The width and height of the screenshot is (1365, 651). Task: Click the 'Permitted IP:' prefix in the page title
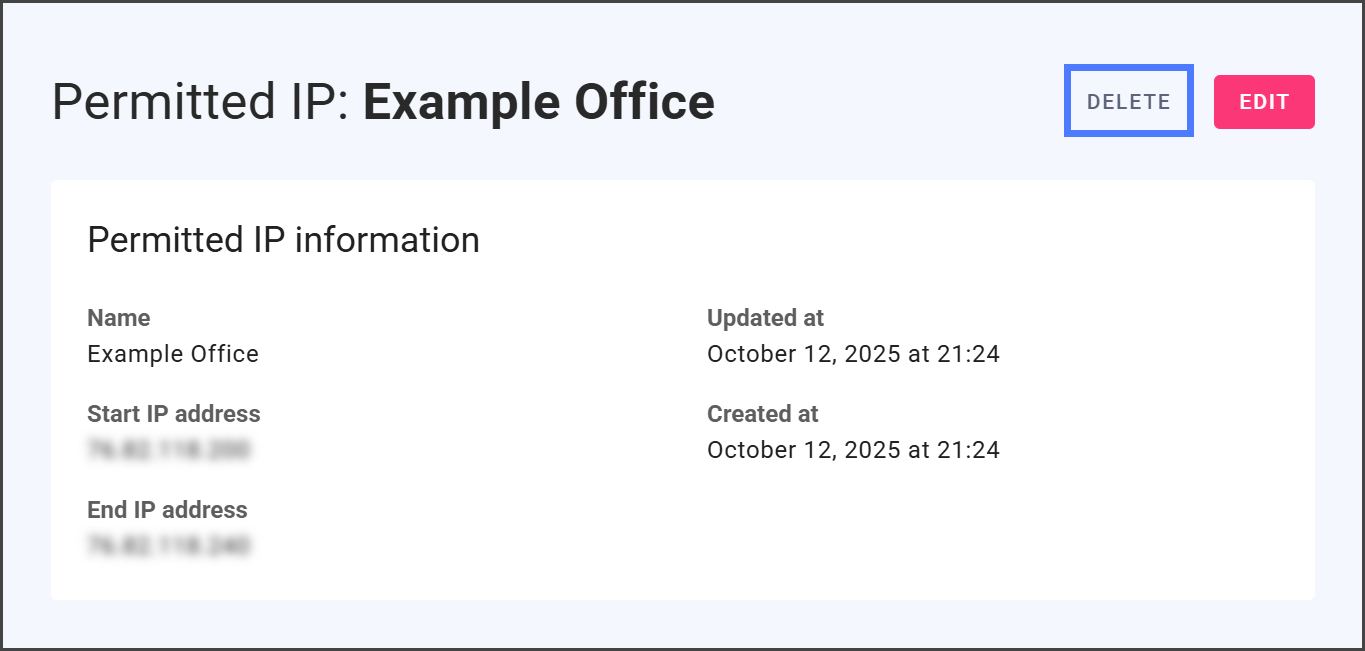199,102
